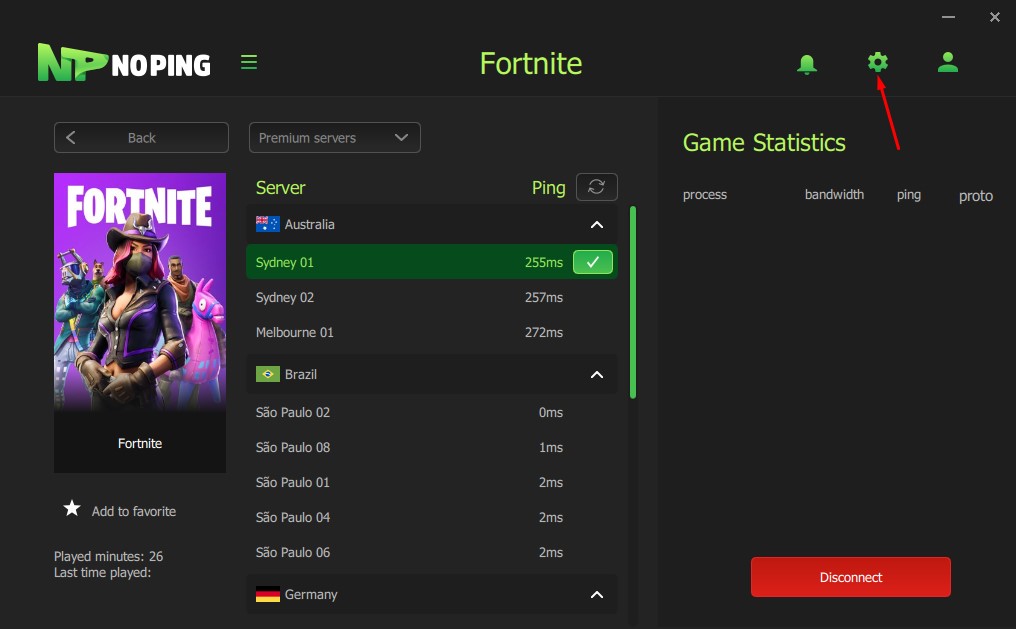Go Back to the games list
The image size is (1016, 629).
click(141, 137)
